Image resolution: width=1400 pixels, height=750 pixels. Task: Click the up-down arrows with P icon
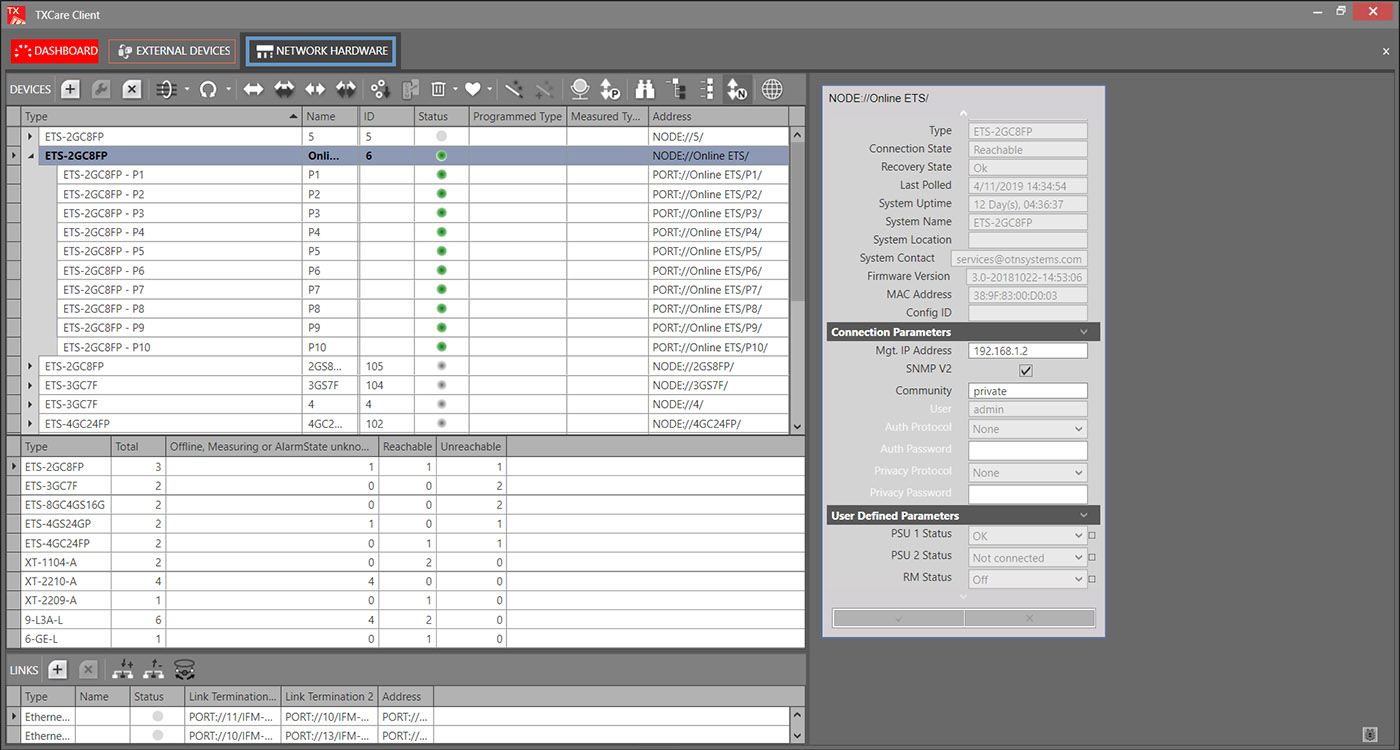click(610, 89)
